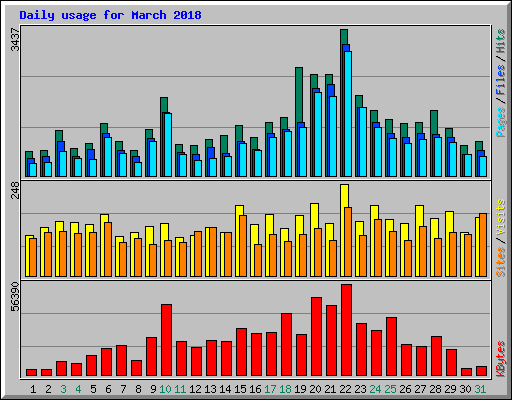Click the 'Sites' legend label

click(501, 262)
